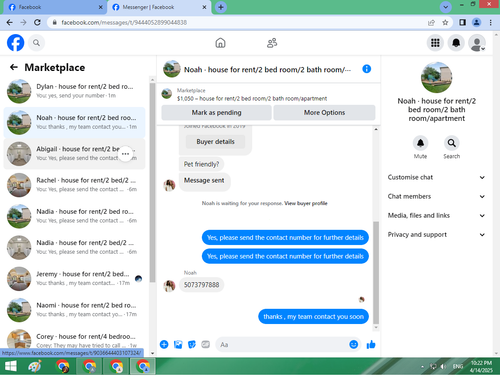Mute the Noah conversation
This screenshot has width=500, height=385.
pos(420,143)
